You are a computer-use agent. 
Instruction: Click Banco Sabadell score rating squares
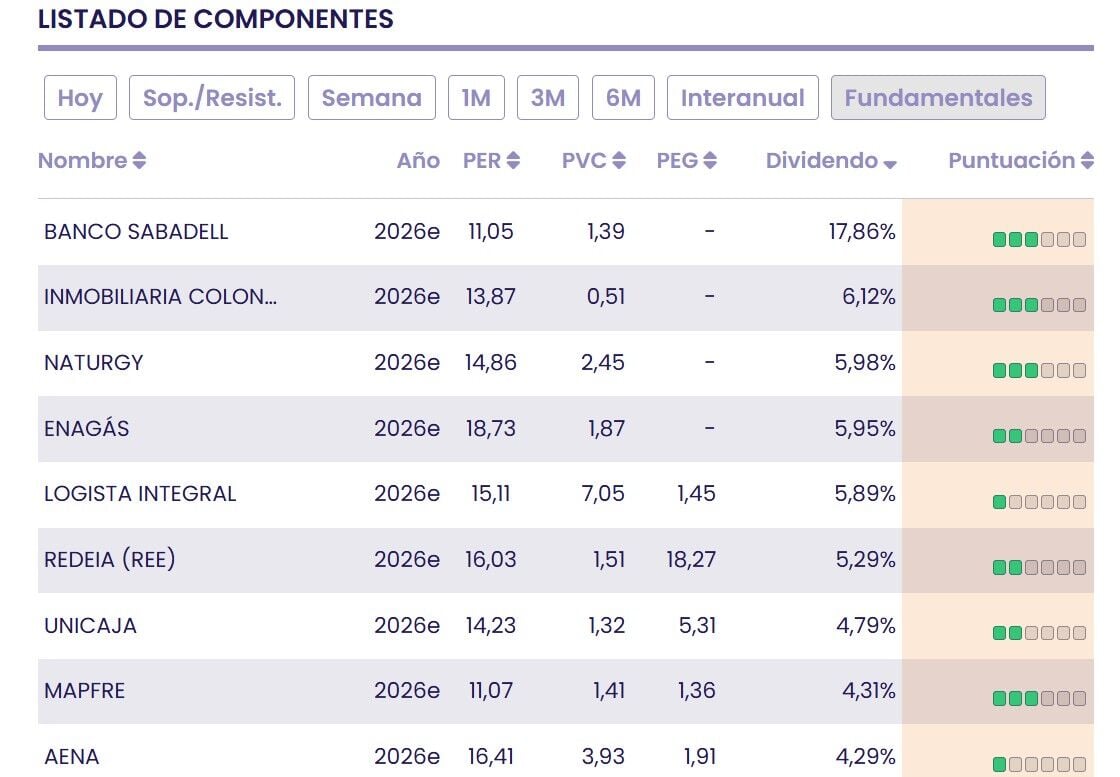(1039, 239)
